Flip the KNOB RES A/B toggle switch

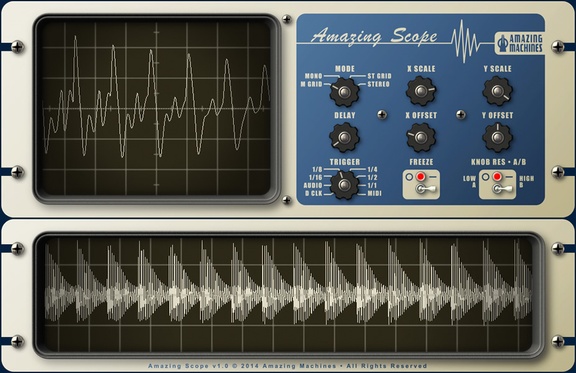point(501,189)
